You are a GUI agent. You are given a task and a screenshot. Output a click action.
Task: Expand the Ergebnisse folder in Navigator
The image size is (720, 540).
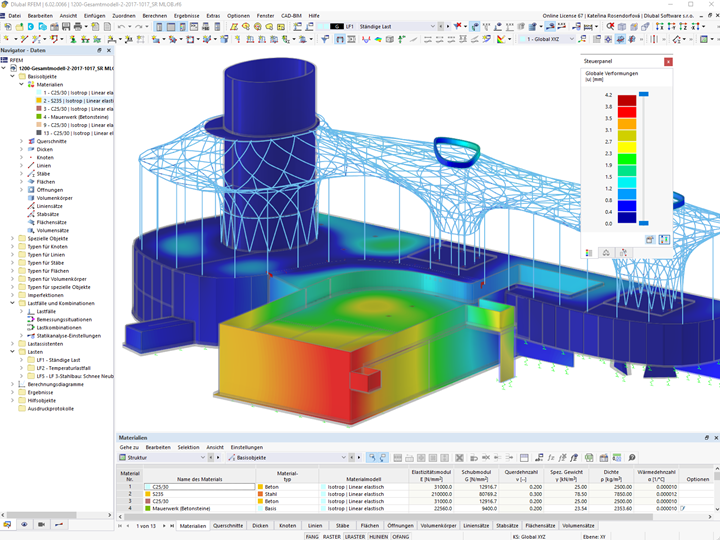12,392
